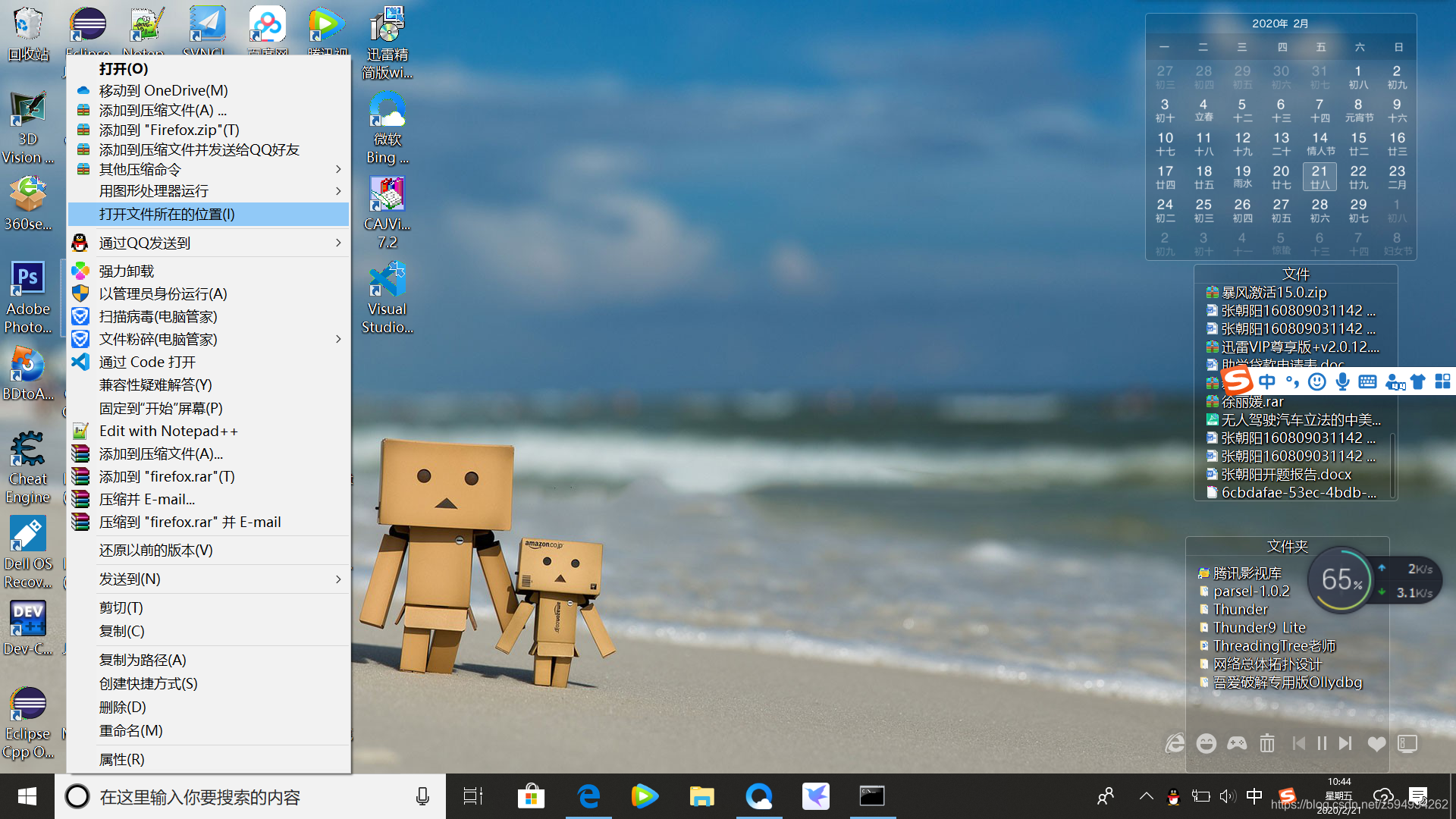The height and width of the screenshot is (819, 1456).
Task: Expand 文件粉碎(电脑管家) submenu
Action: (209, 339)
